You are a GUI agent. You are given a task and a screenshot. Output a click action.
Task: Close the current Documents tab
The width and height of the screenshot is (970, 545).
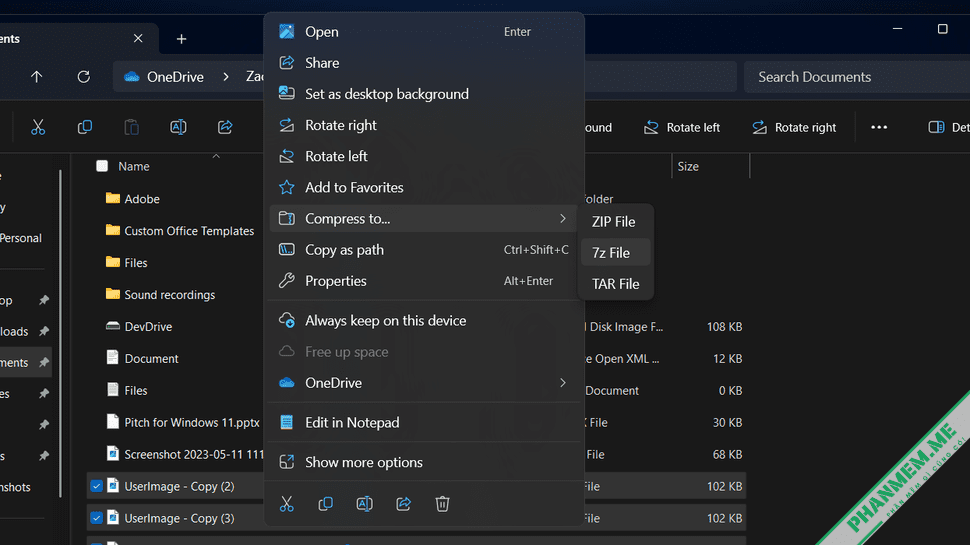[x=138, y=38]
